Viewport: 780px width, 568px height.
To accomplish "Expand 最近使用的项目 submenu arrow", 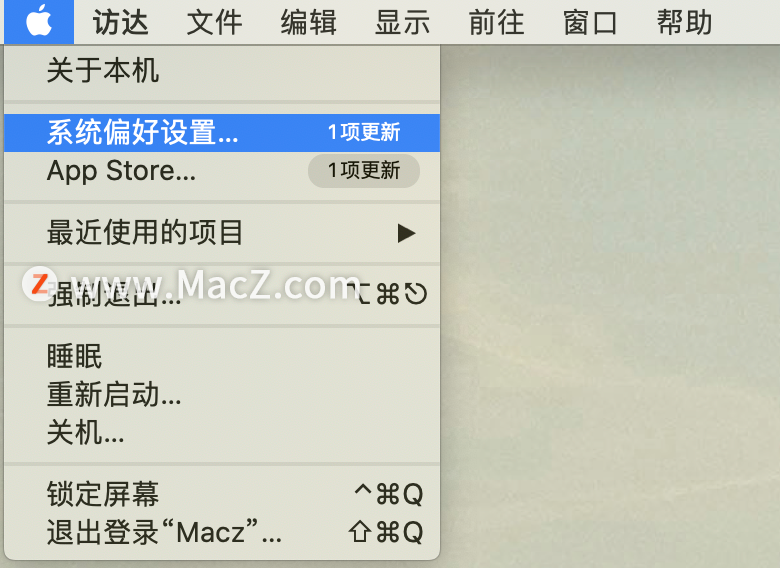I will [406, 233].
